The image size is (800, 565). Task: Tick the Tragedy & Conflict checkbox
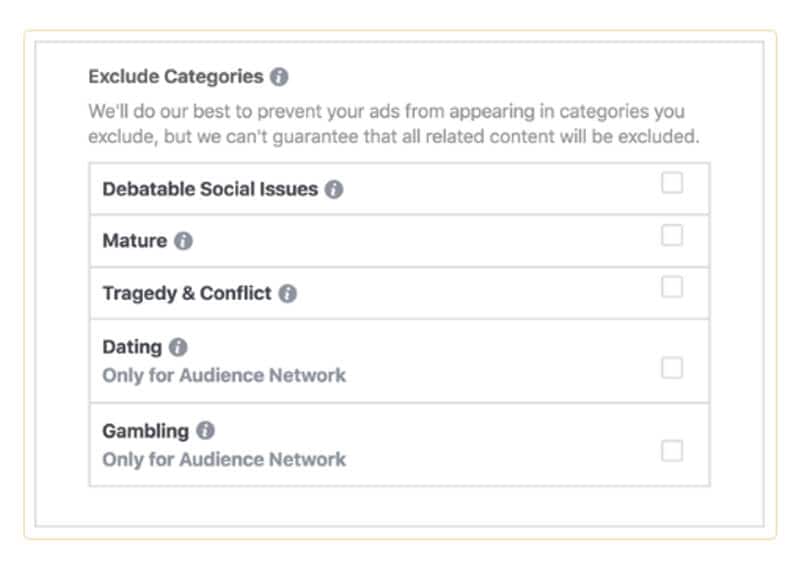coord(672,288)
